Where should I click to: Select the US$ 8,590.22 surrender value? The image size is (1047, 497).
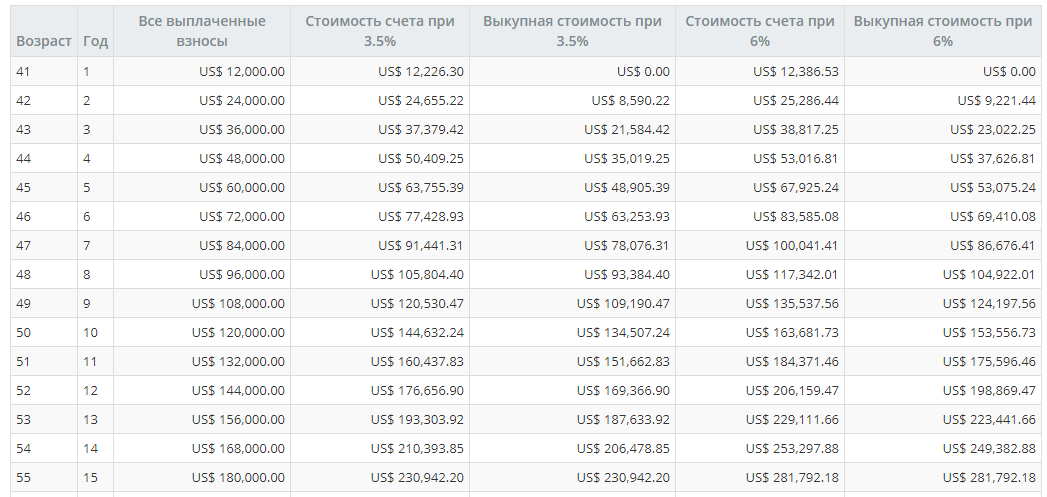pyautogui.click(x=572, y=100)
